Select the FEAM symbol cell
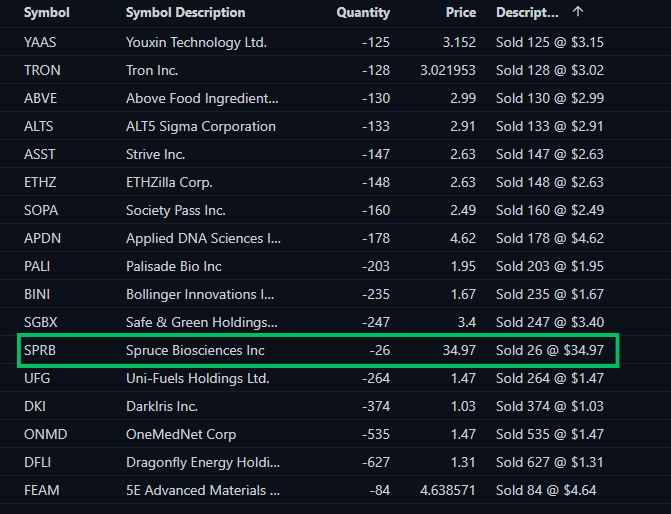671x514 pixels. [x=42, y=490]
